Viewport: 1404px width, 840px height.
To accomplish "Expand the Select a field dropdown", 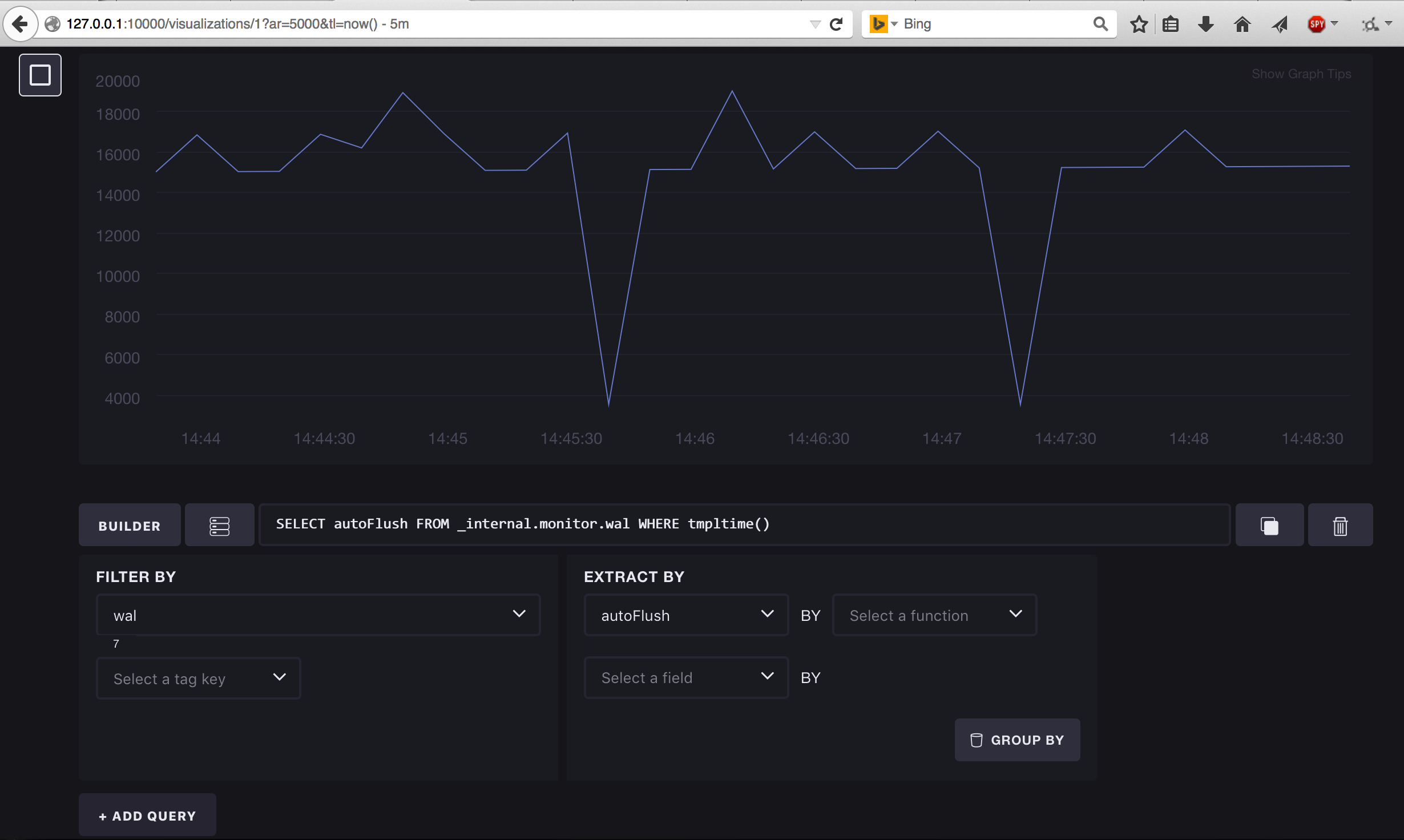I will (685, 677).
